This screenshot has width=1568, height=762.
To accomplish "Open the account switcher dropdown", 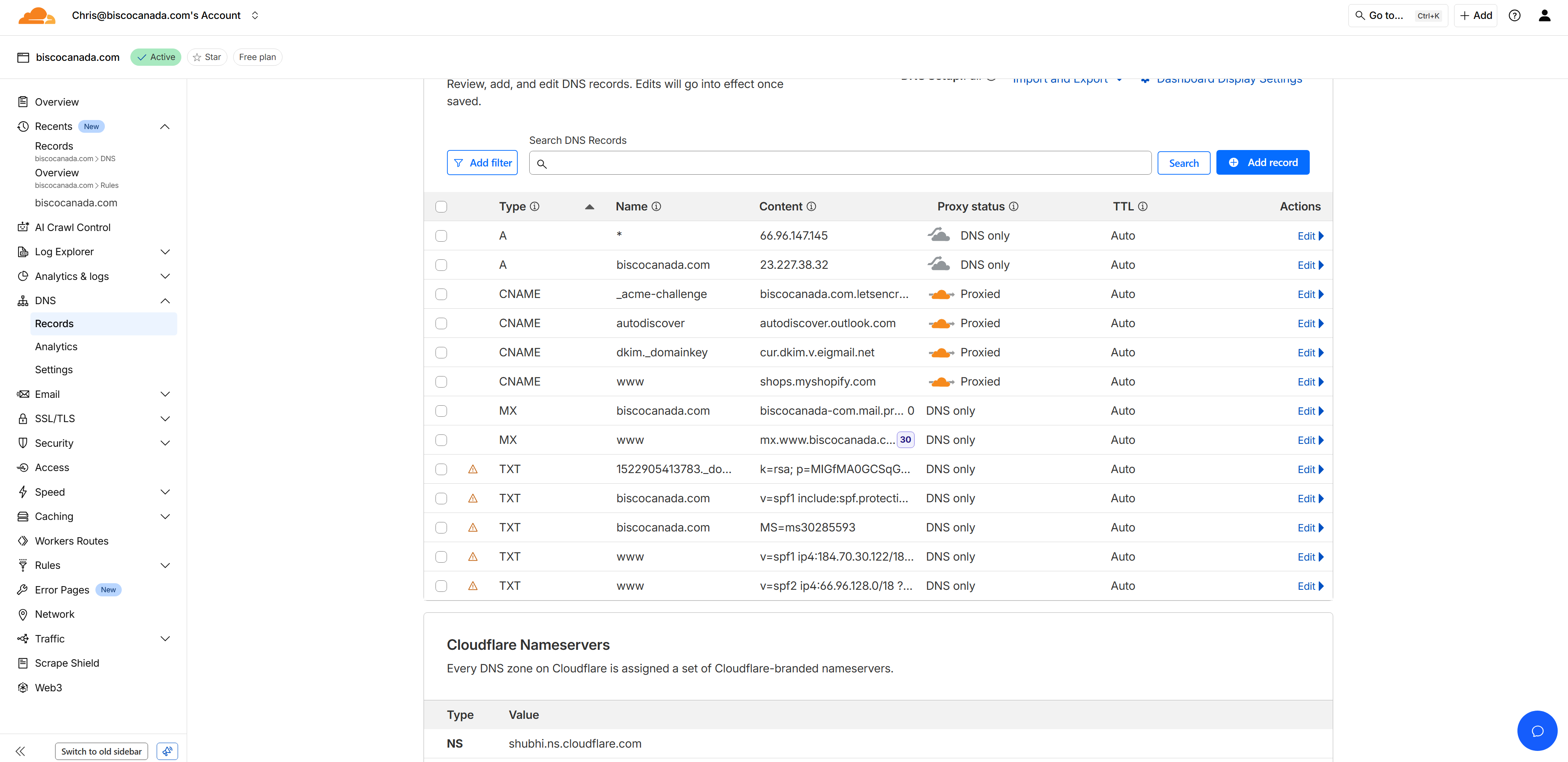I will click(x=255, y=16).
